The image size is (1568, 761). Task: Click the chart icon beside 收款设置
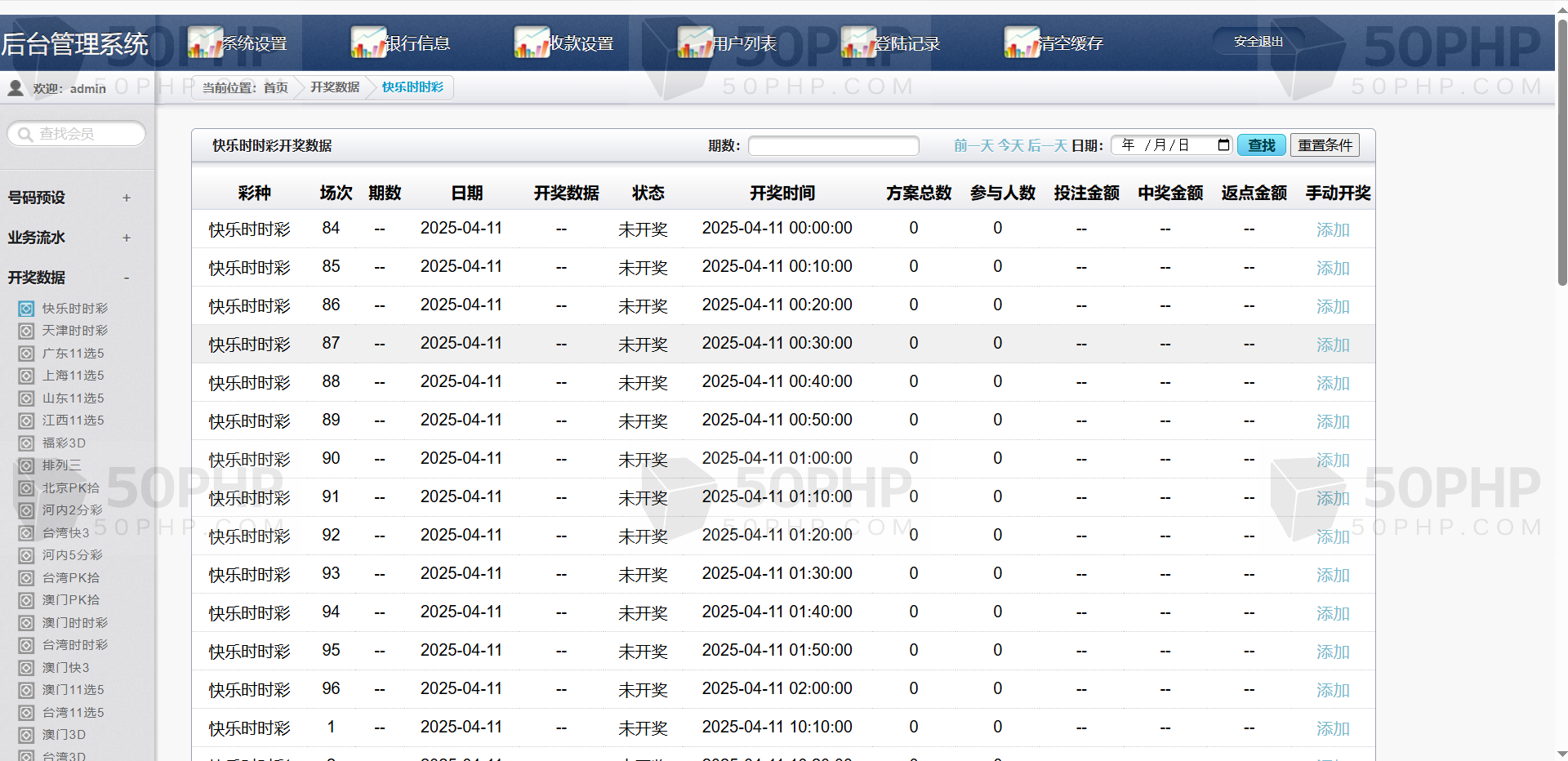pyautogui.click(x=532, y=42)
